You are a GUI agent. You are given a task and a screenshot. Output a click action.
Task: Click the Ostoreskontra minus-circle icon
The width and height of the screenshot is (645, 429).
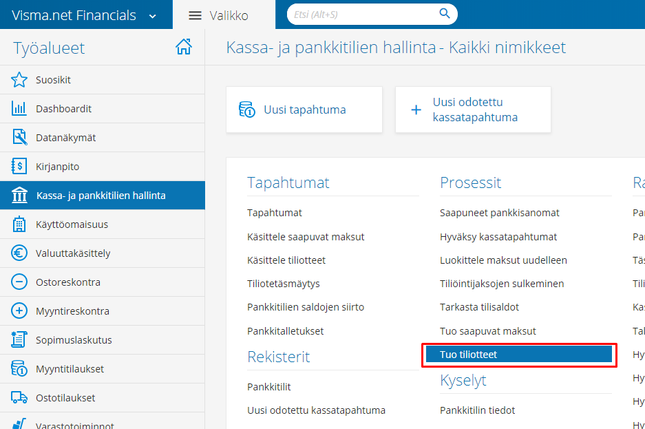point(18,282)
